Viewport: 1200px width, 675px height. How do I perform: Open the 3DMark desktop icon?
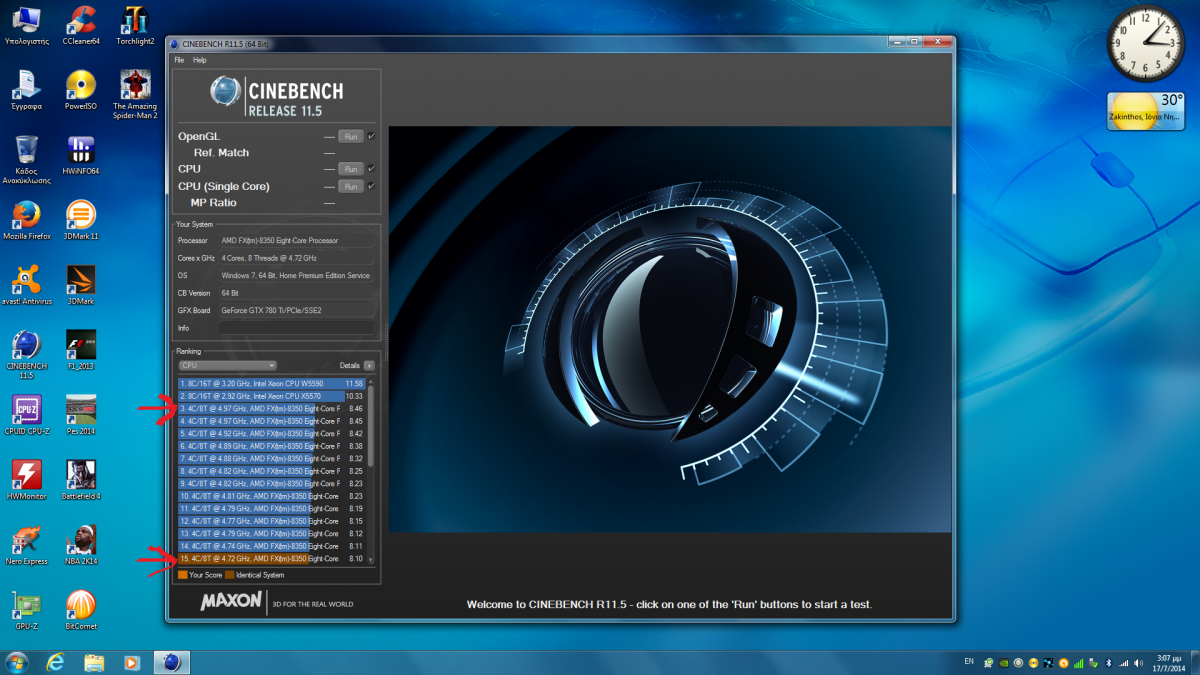[x=81, y=285]
